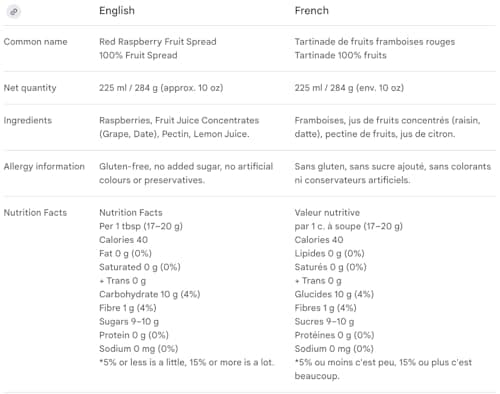Click the French Glucides 10 g line

tap(334, 294)
